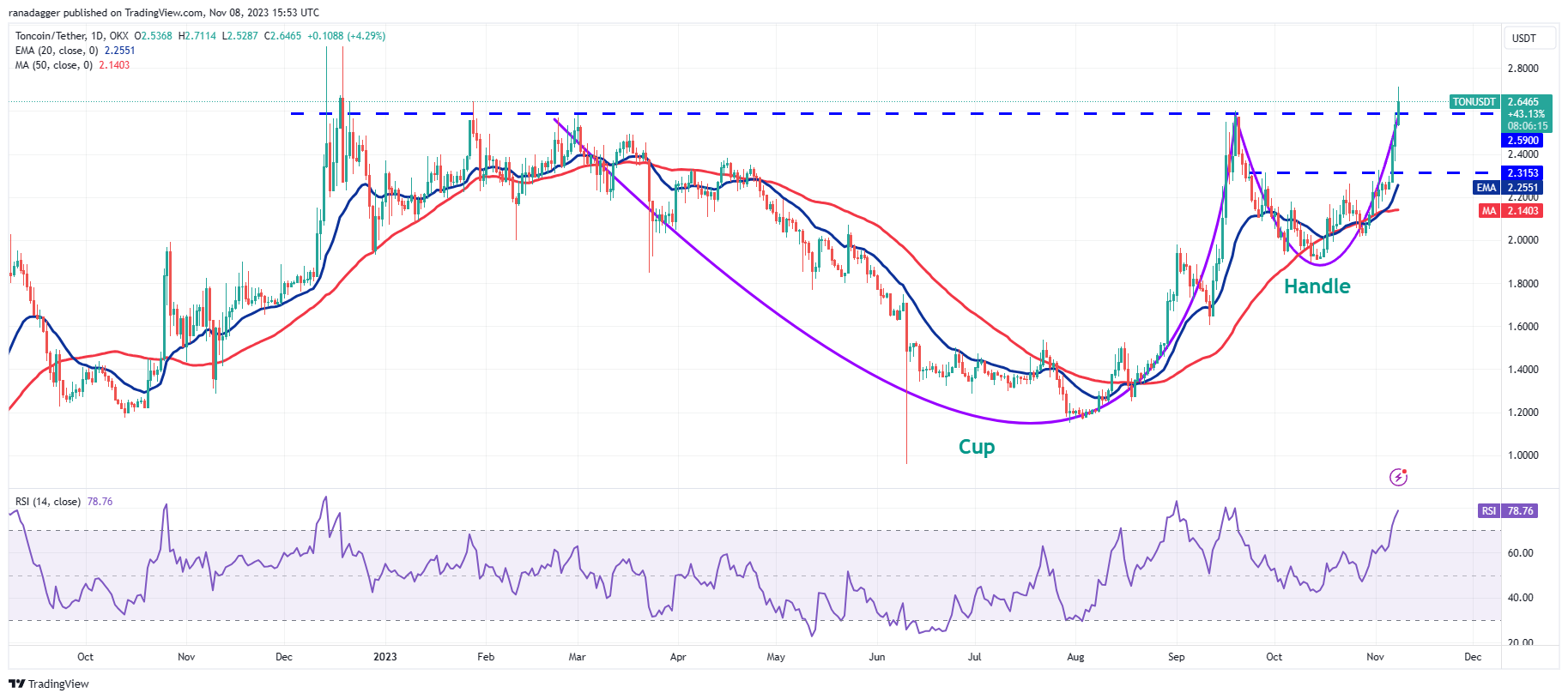This screenshot has width=1568, height=699.
Task: Click the Toncoin/Tether 1D OKX title
Action: 72,36
